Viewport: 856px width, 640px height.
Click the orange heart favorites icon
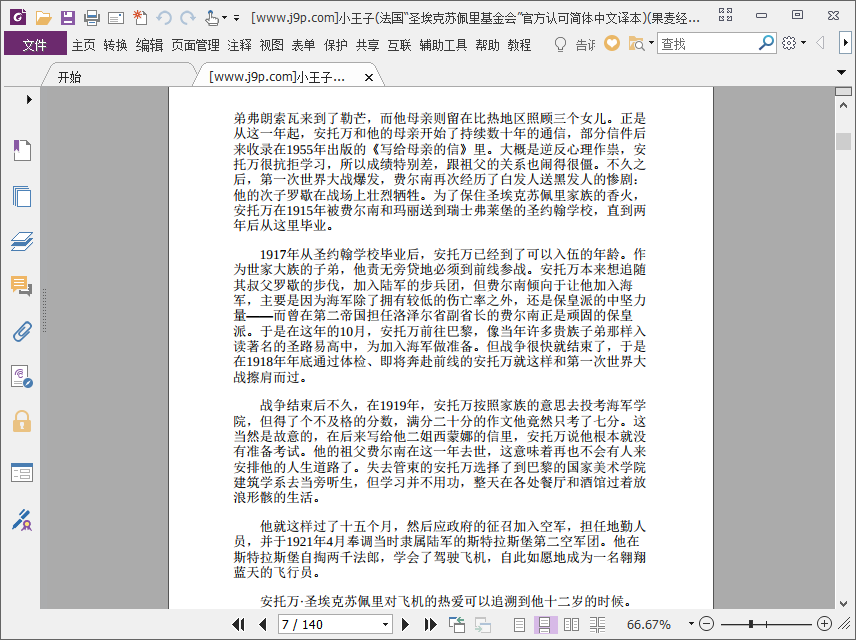611,43
